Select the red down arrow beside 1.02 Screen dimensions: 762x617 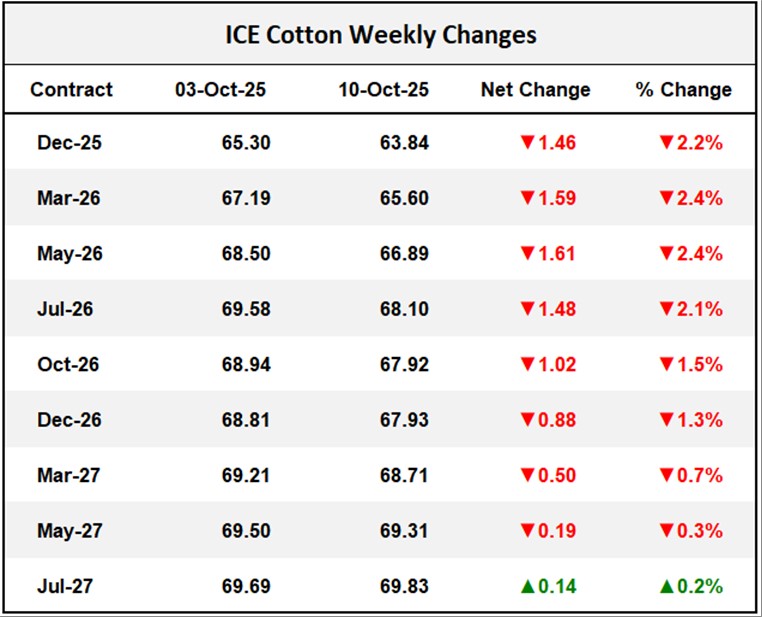click(x=527, y=365)
